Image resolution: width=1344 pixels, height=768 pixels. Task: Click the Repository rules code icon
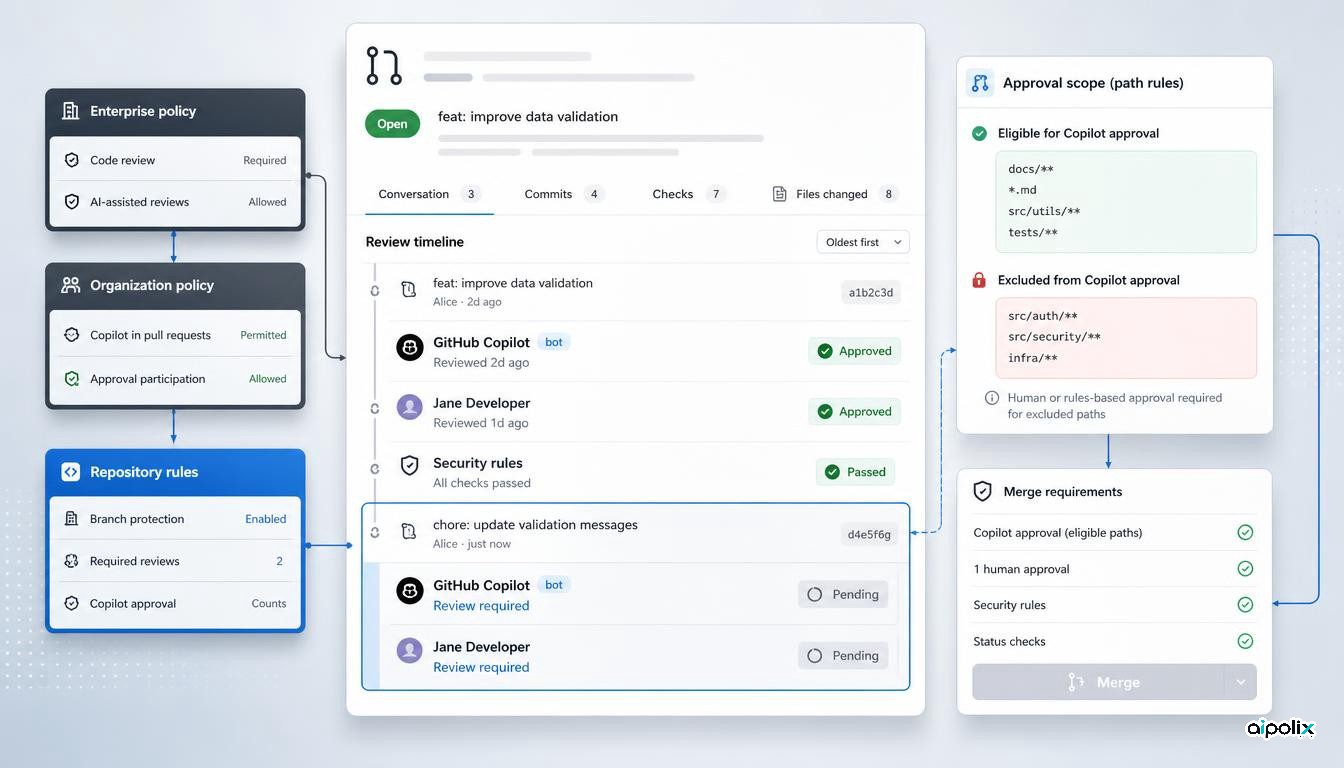(70, 472)
